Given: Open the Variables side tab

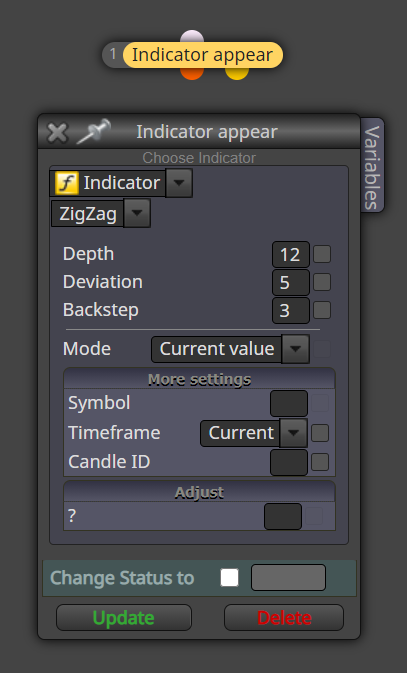Looking at the screenshot, I should (372, 165).
